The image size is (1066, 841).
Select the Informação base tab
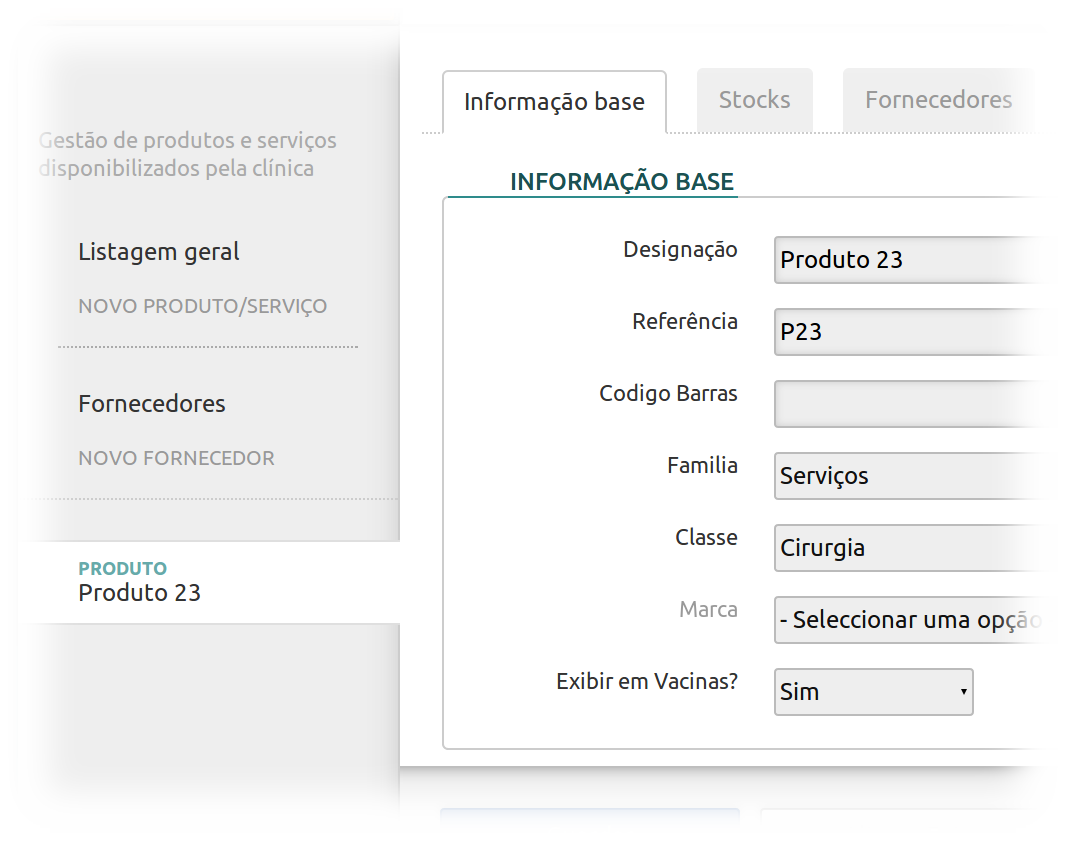[x=554, y=102]
